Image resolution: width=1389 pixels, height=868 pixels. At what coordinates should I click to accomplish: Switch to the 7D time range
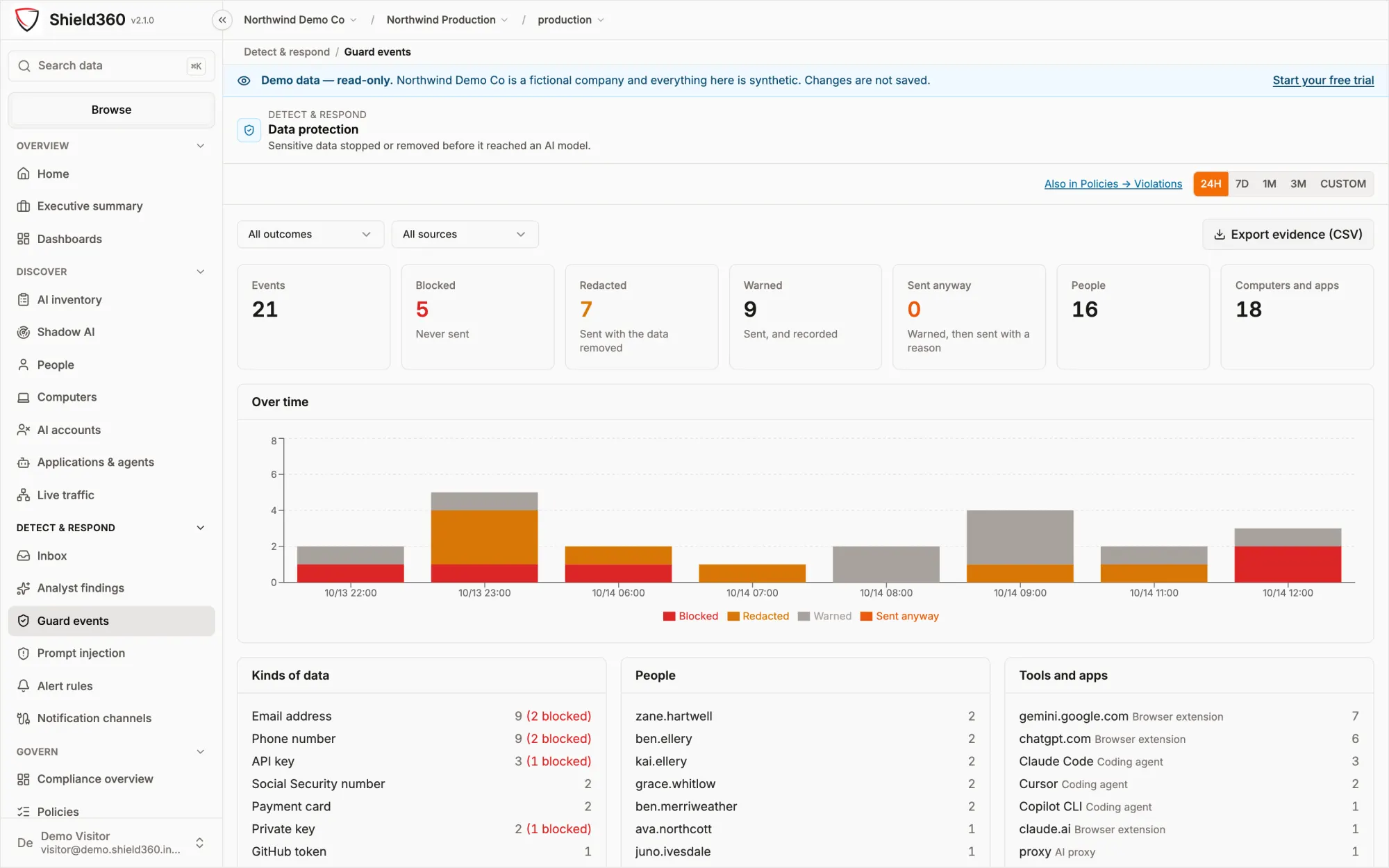click(x=1242, y=184)
